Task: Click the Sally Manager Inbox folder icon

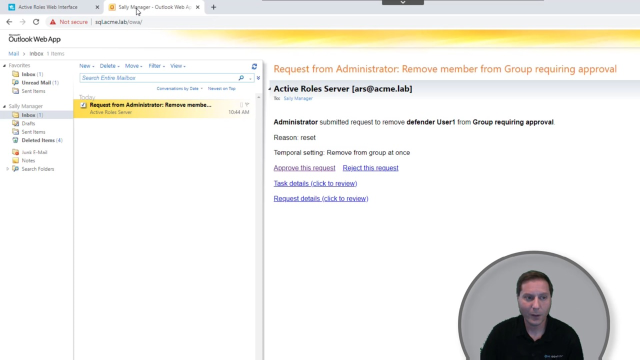Action: click(x=16, y=115)
